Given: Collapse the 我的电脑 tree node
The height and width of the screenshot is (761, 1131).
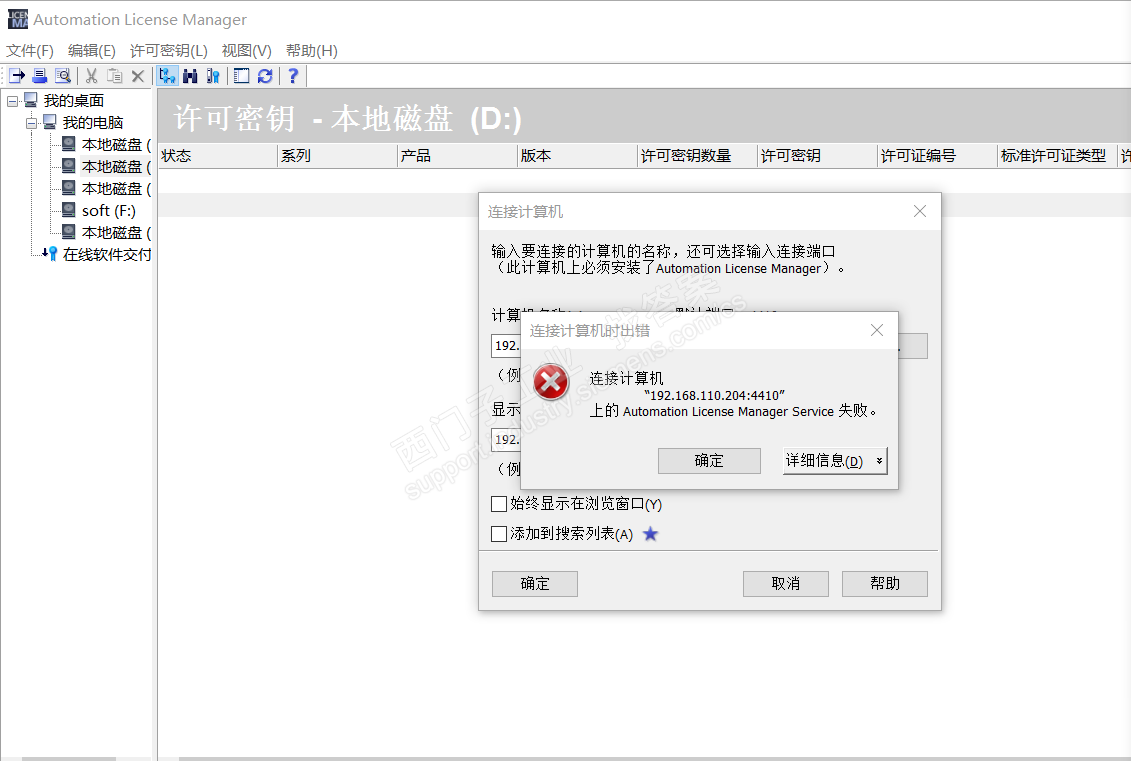Looking at the screenshot, I should pyautogui.click(x=32, y=123).
